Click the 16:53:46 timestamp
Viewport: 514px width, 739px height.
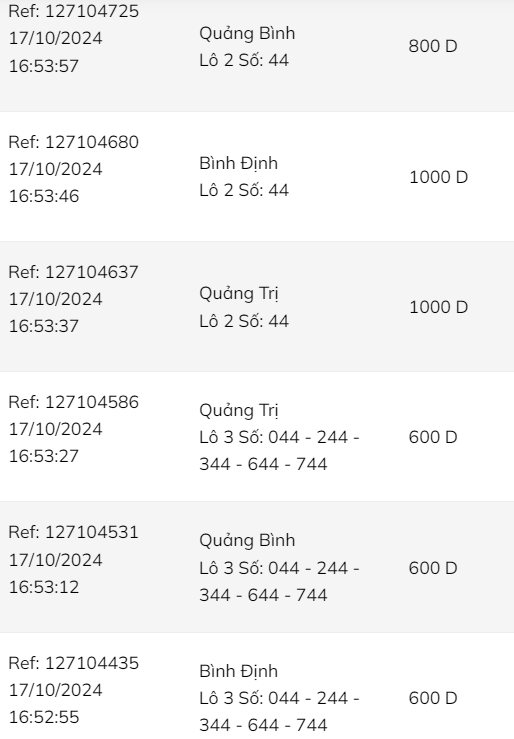click(x=44, y=196)
